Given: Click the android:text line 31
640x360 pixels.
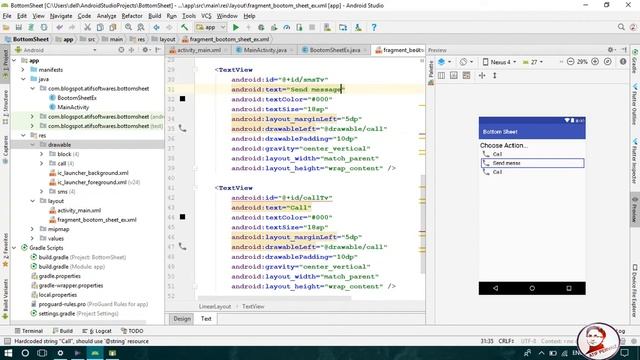Looking at the screenshot, I should 288,89.
